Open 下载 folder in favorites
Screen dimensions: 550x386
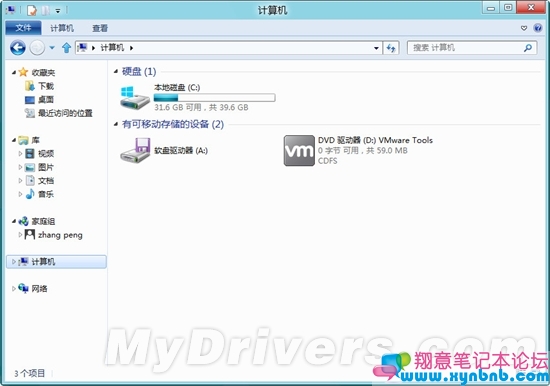coord(46,86)
